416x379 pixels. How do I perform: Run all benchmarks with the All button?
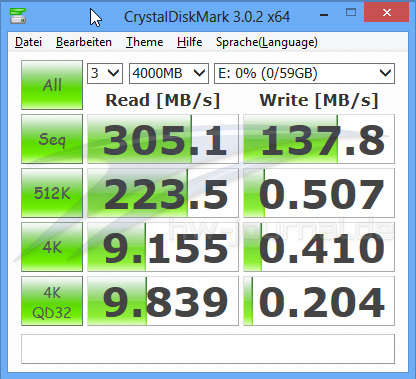(52, 85)
